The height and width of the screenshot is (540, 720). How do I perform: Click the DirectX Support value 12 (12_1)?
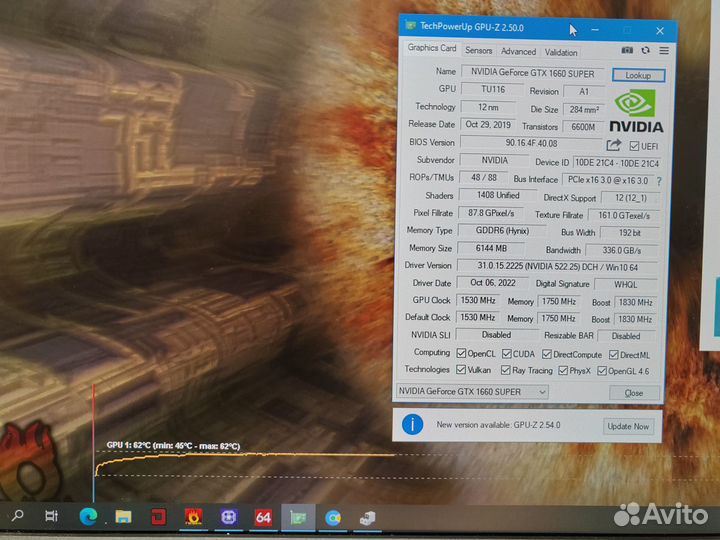click(630, 198)
